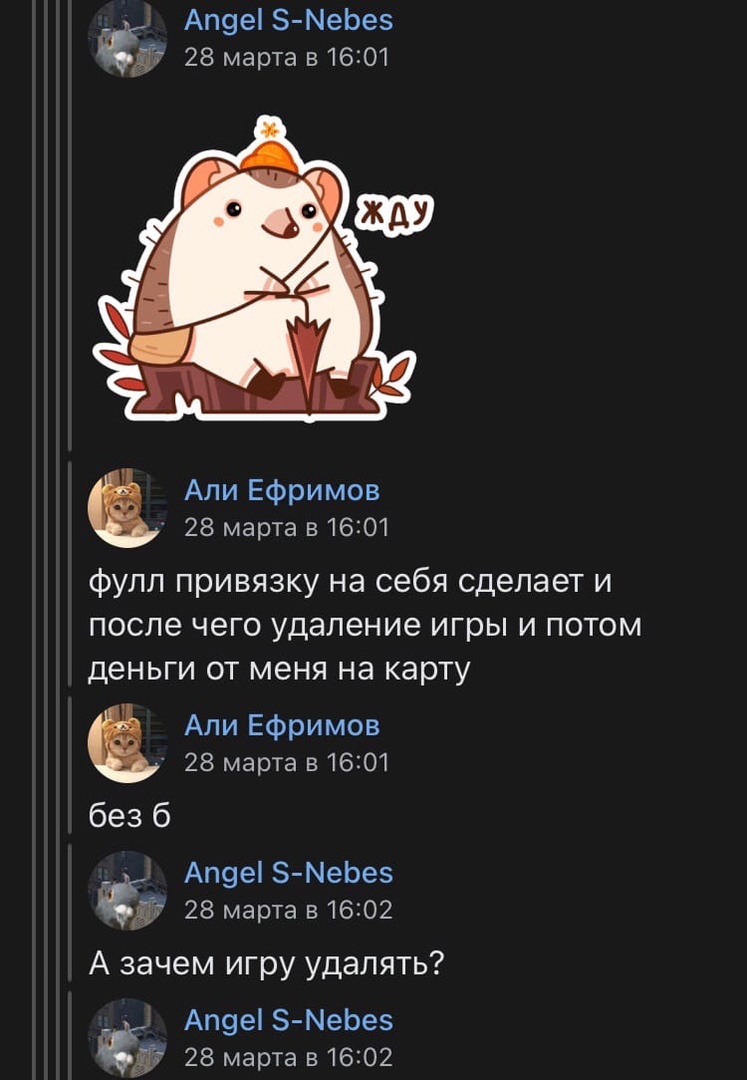Select the без б message
747x1080 pixels.
pyautogui.click(x=129, y=816)
